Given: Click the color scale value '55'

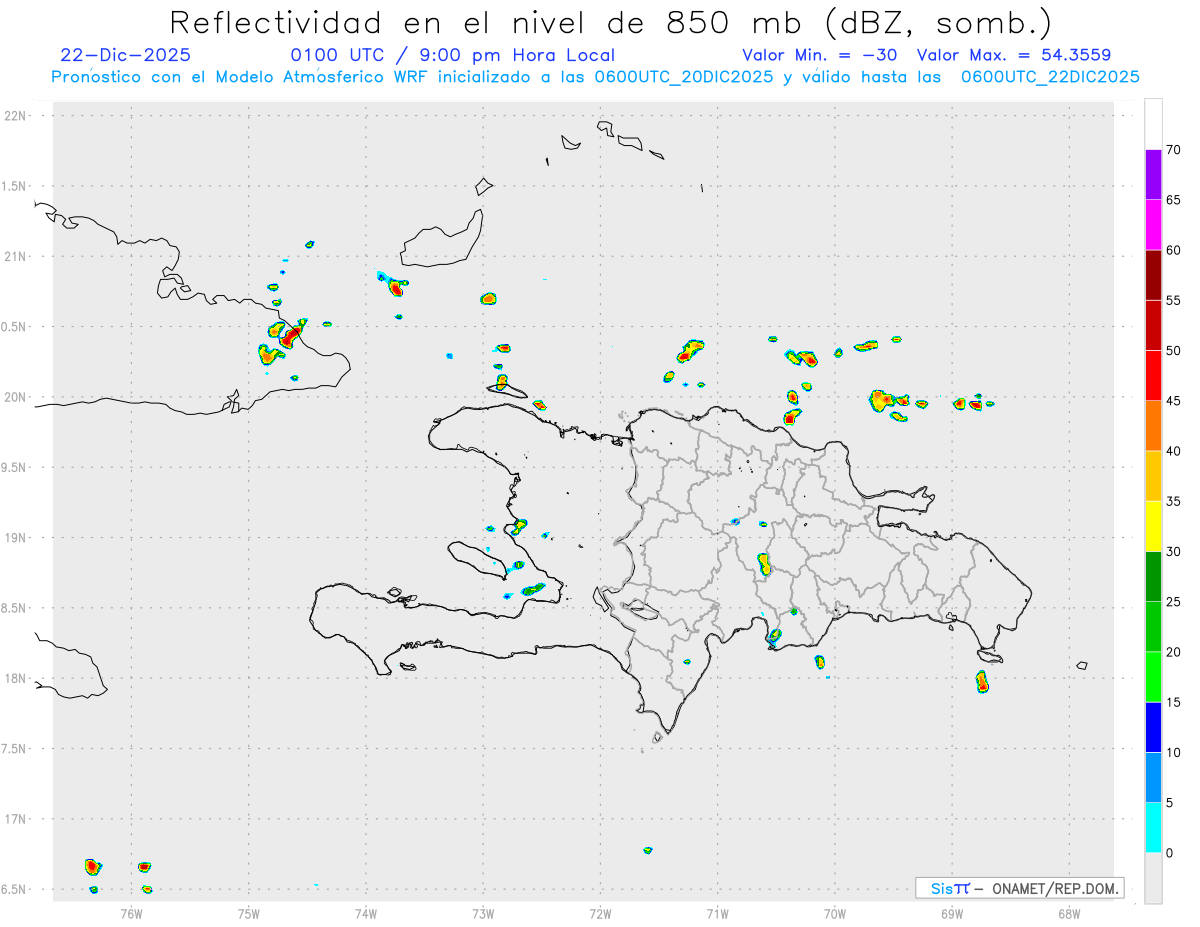Looking at the screenshot, I should (1174, 301).
